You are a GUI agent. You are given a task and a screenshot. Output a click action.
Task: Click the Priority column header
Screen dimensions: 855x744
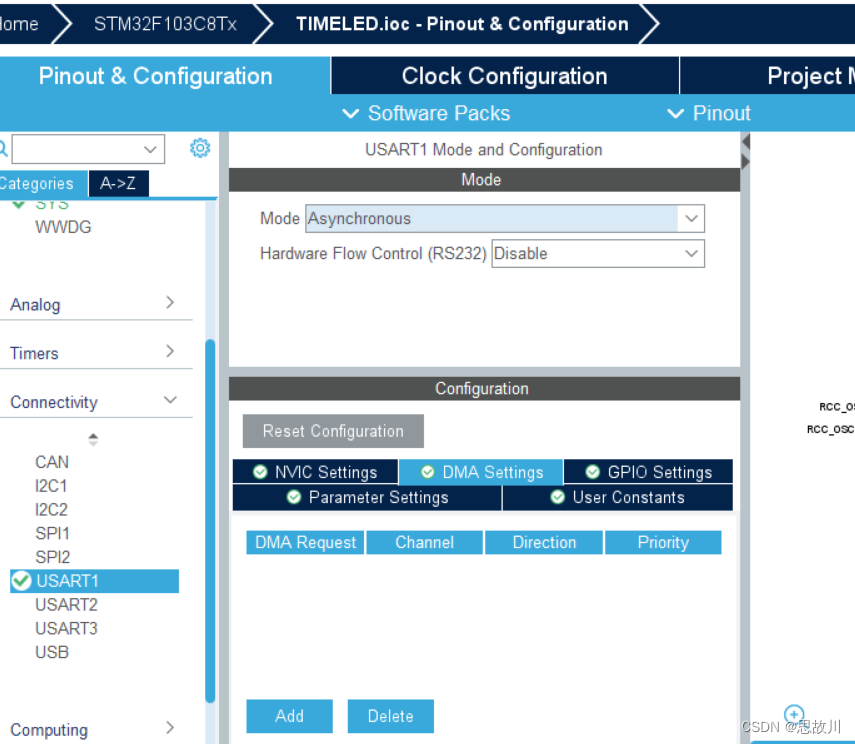pos(663,542)
